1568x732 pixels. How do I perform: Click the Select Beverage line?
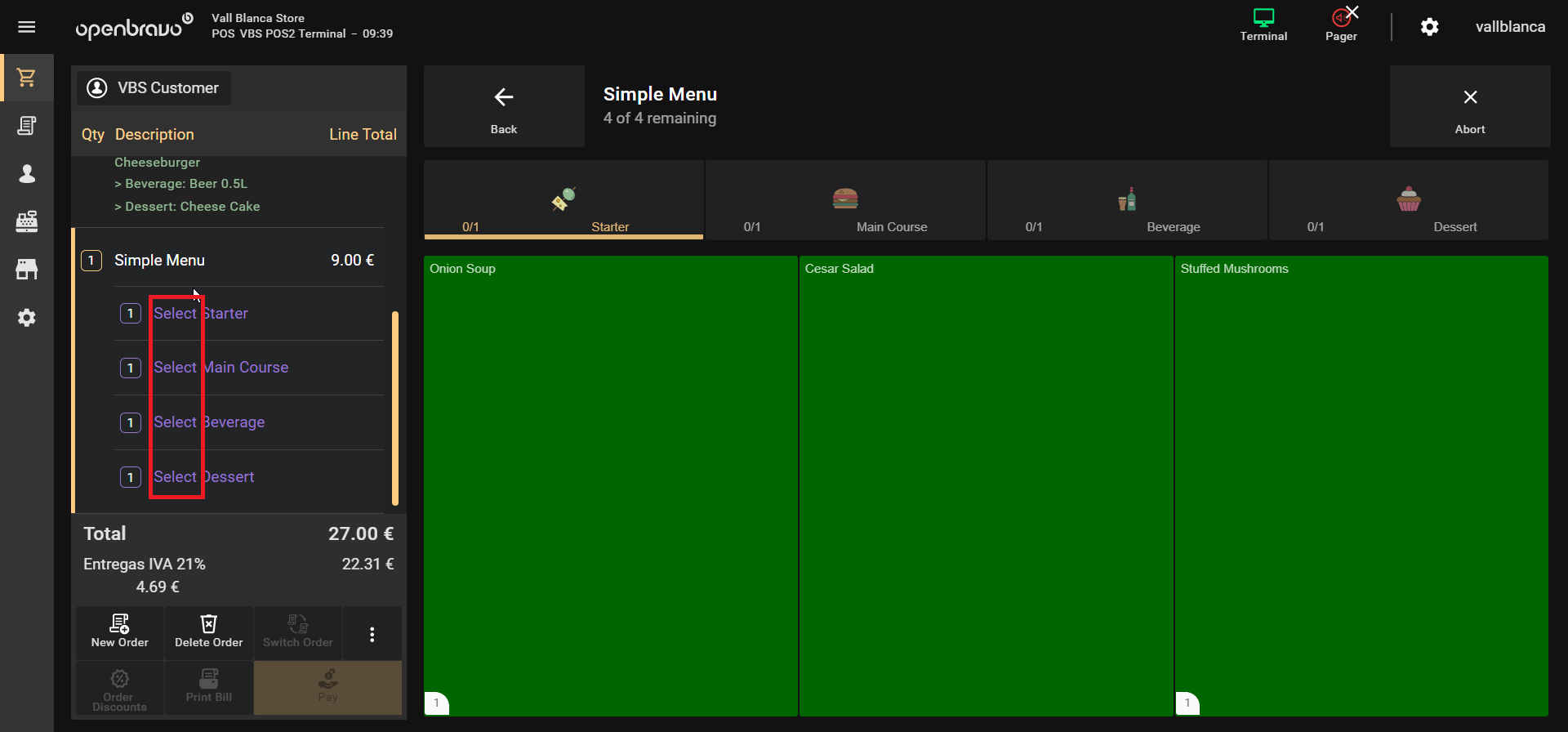click(x=249, y=422)
